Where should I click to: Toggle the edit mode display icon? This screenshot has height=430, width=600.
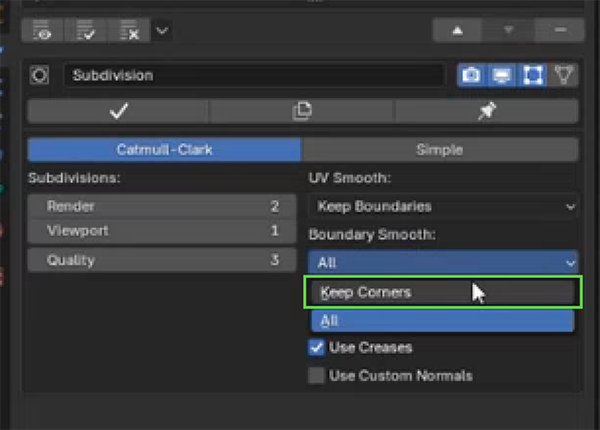(x=532, y=75)
